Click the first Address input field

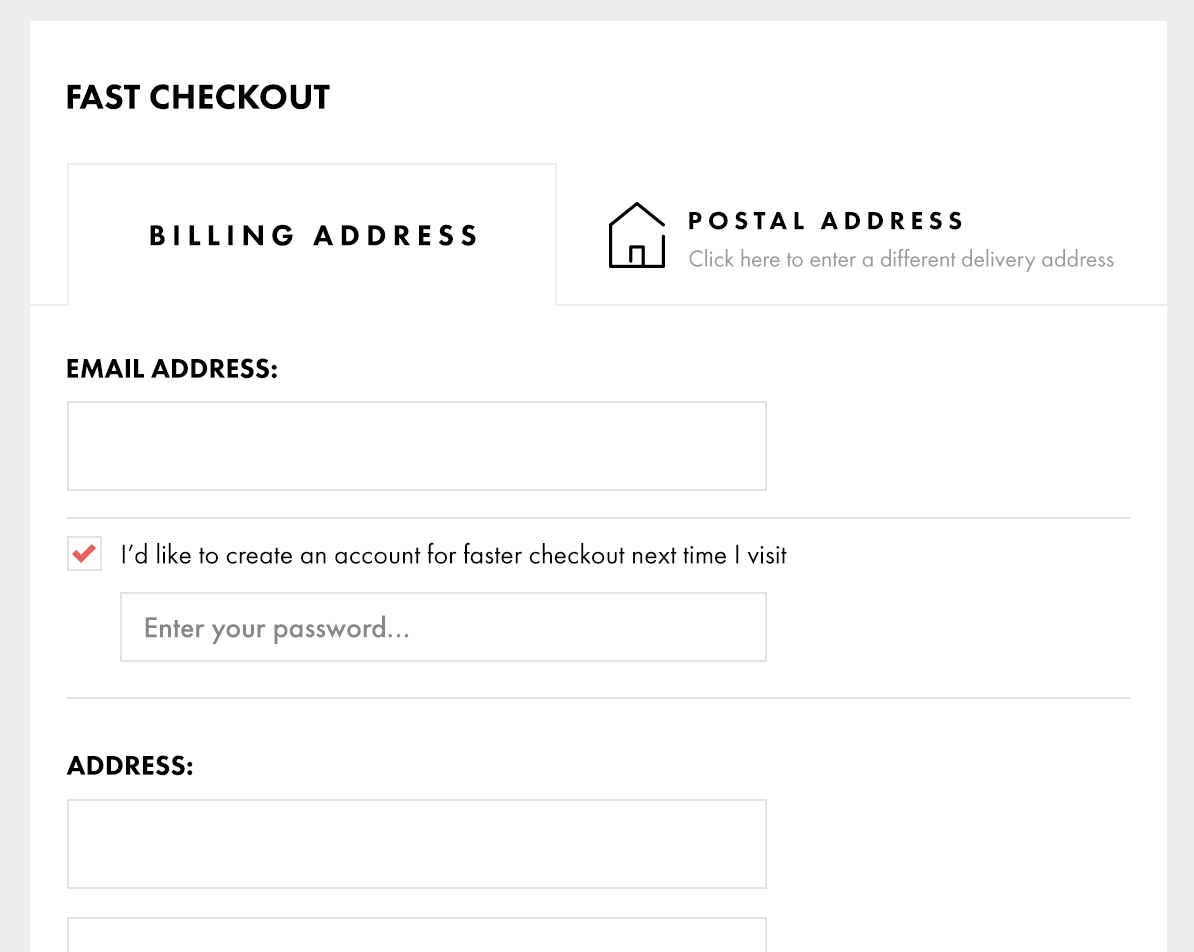coord(417,844)
